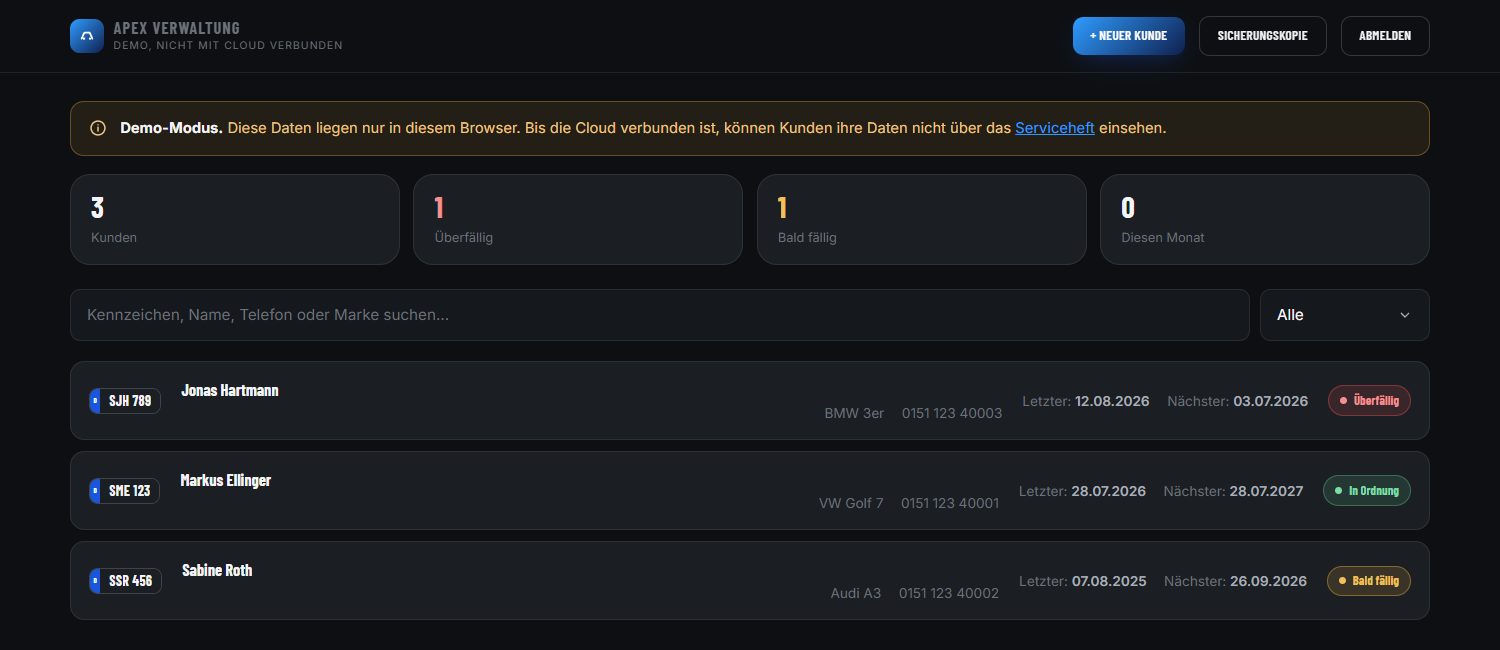Click the Überfällig status badge for Jonas Hartmann

pyautogui.click(x=1369, y=401)
